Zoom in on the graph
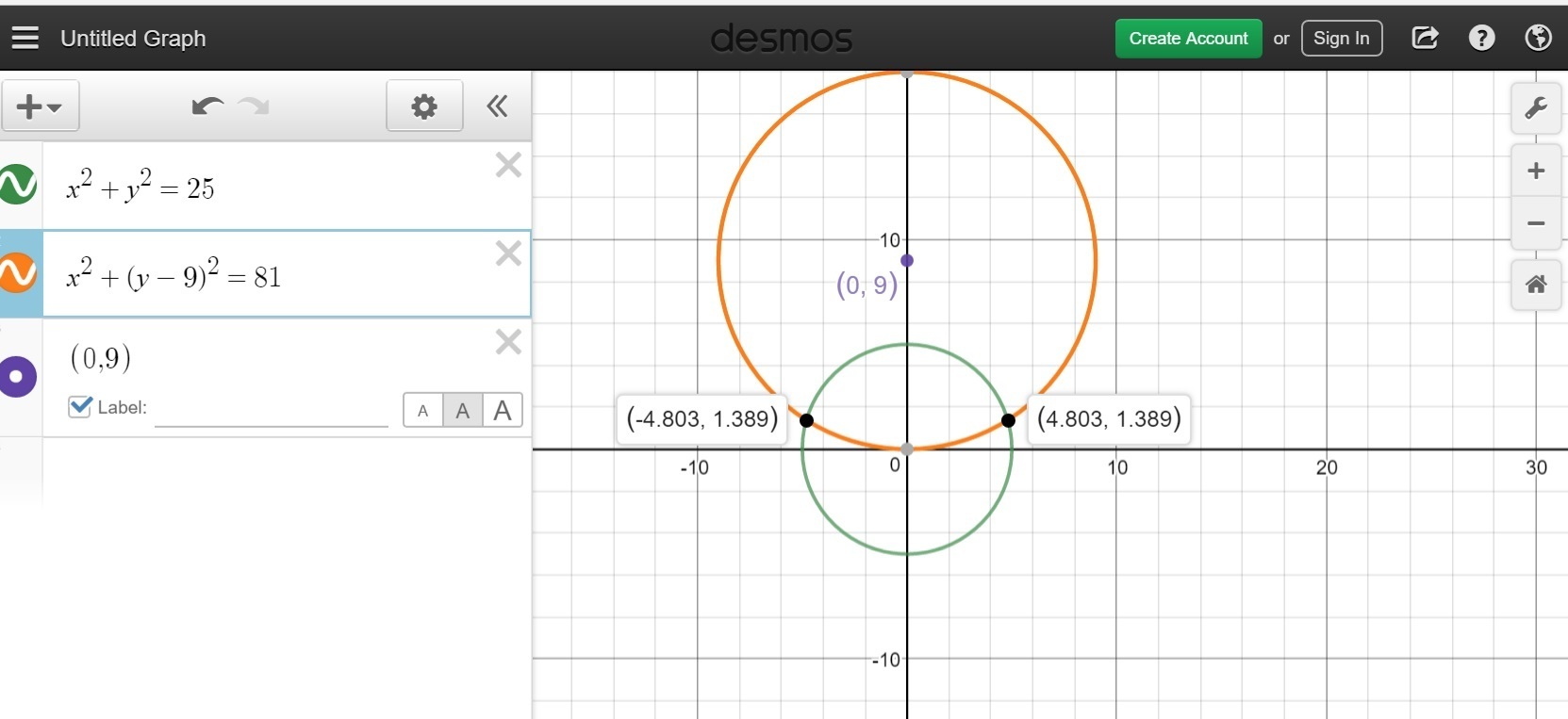Viewport: 1568px width, 719px height. (x=1536, y=171)
